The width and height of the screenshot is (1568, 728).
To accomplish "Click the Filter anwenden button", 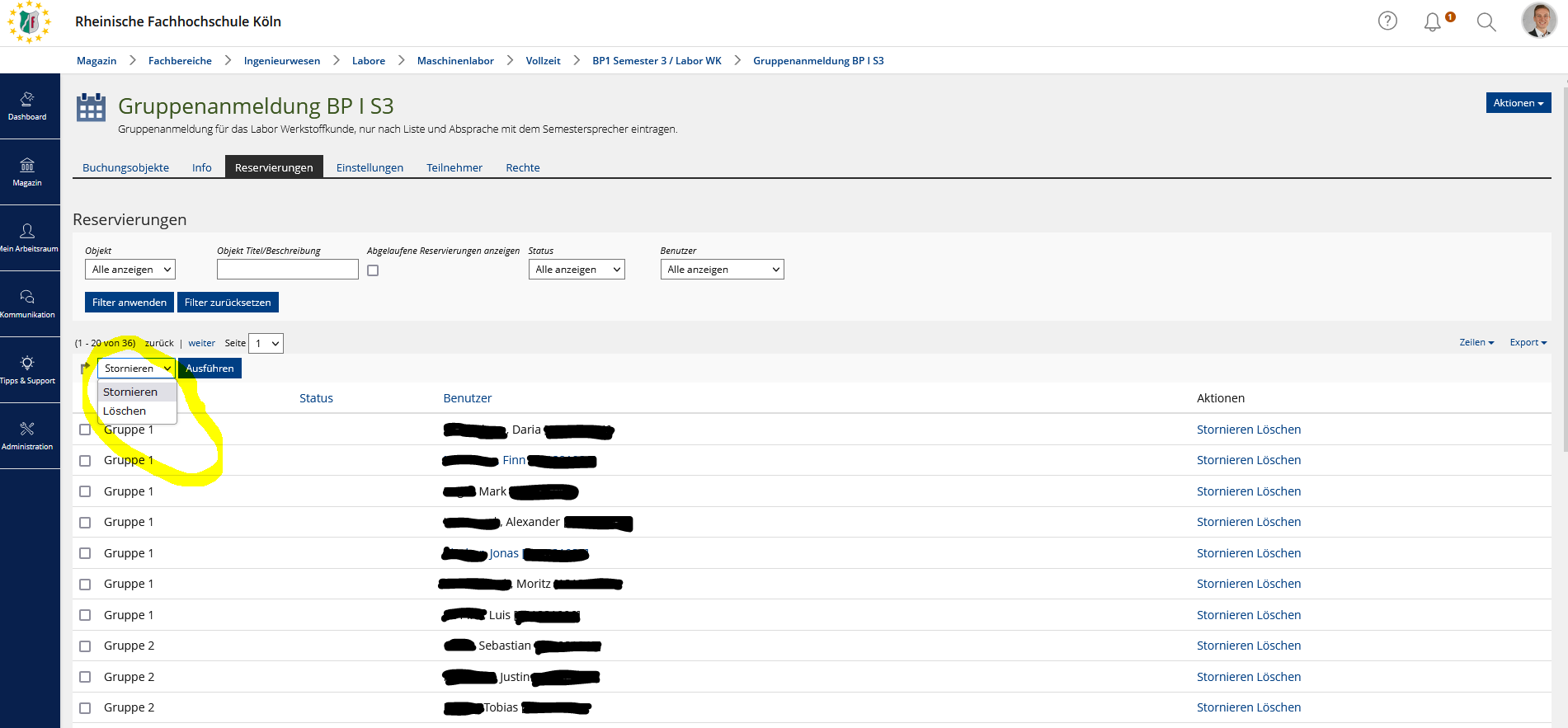I will [129, 303].
